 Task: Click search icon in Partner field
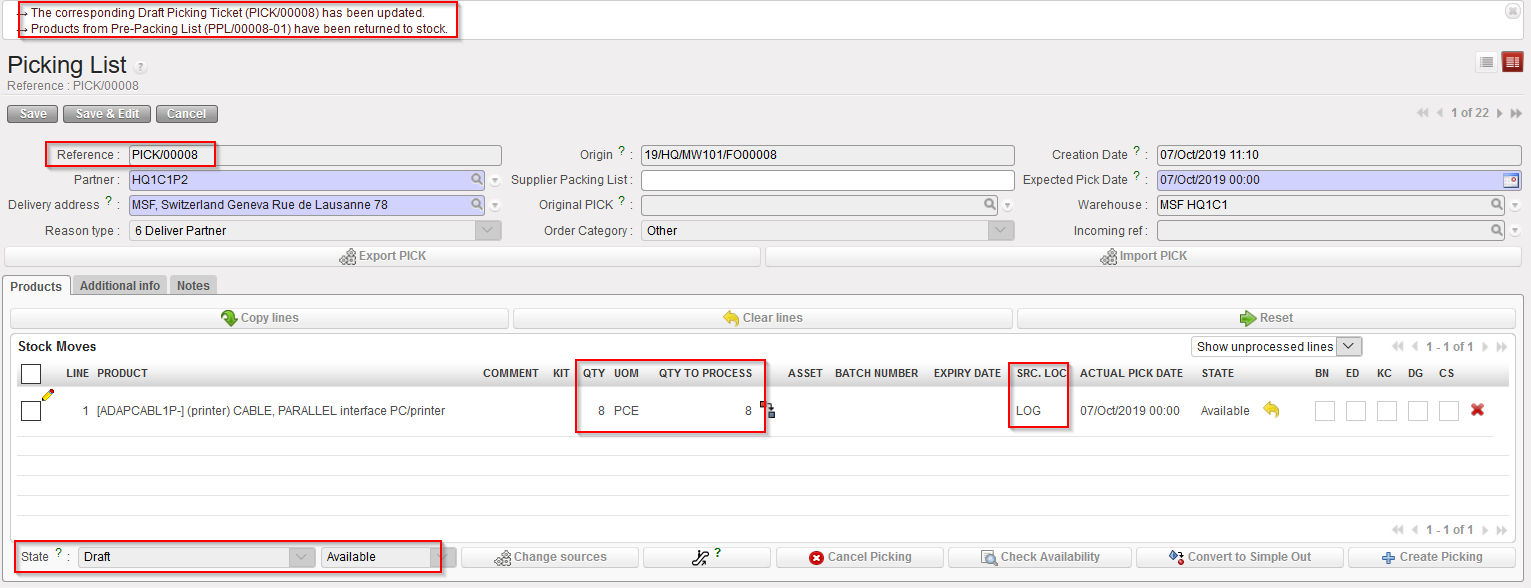(x=477, y=180)
